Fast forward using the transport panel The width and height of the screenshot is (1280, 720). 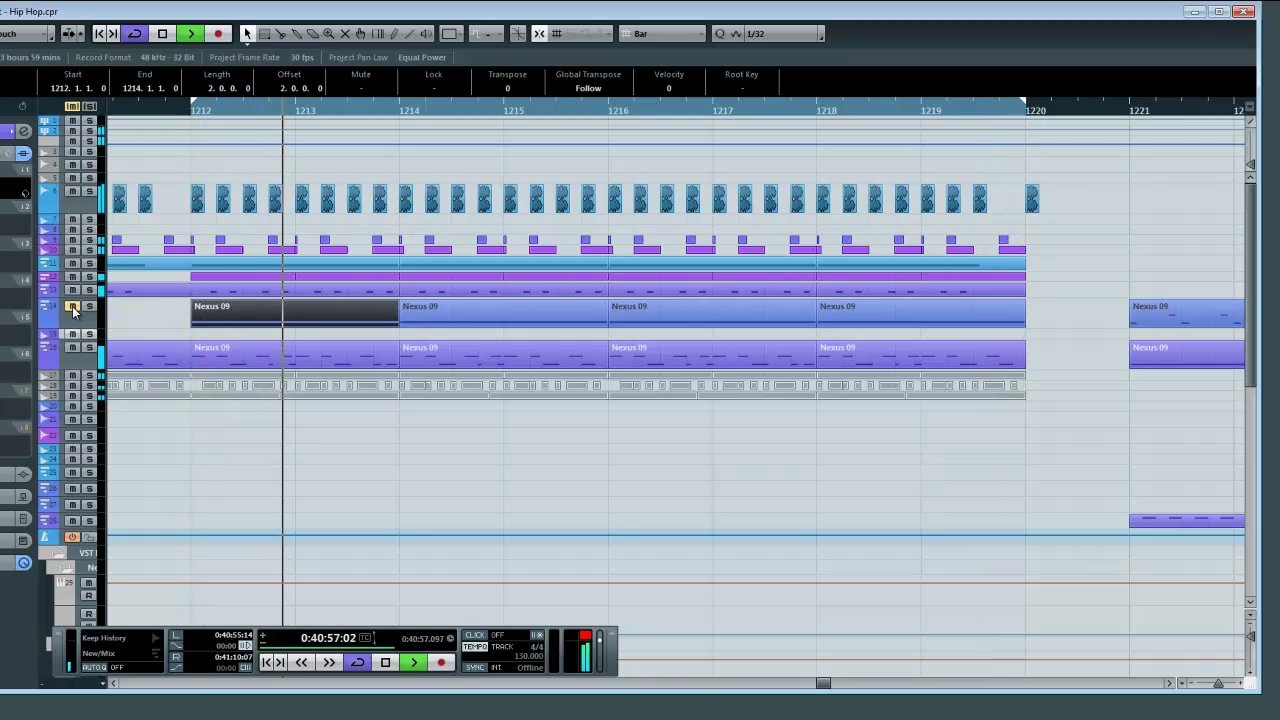coord(330,662)
